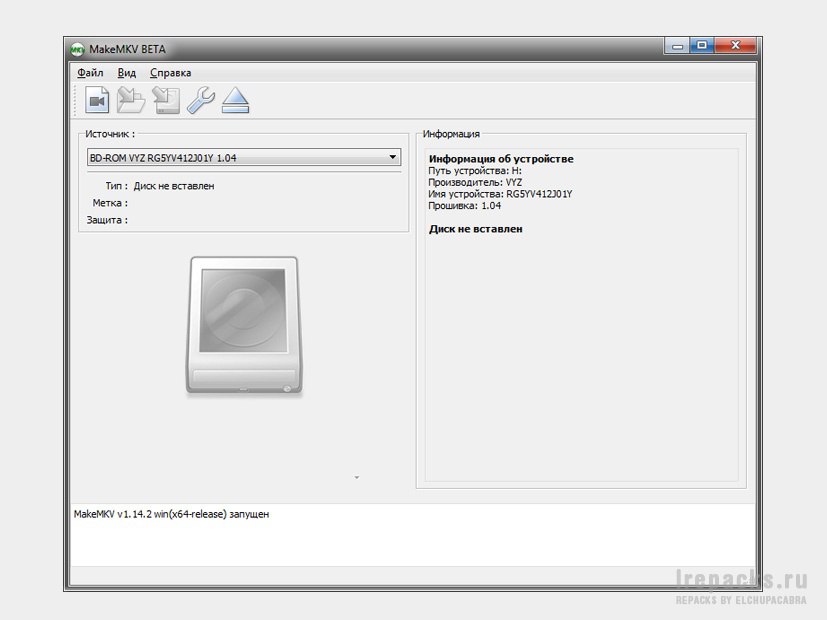Expand the BD-ROM source dropdown
The image size is (827, 620).
pos(244,157)
